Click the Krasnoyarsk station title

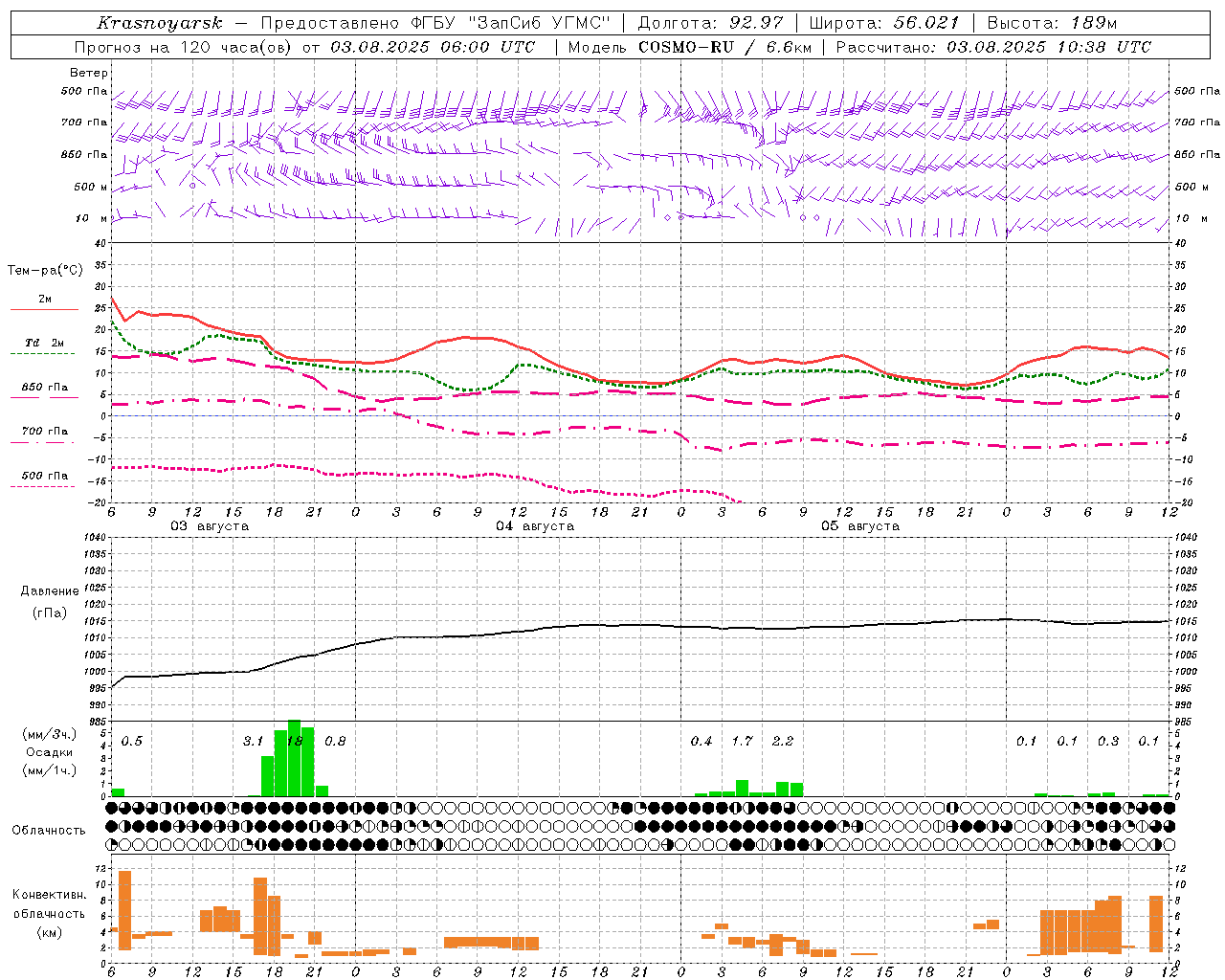(159, 23)
